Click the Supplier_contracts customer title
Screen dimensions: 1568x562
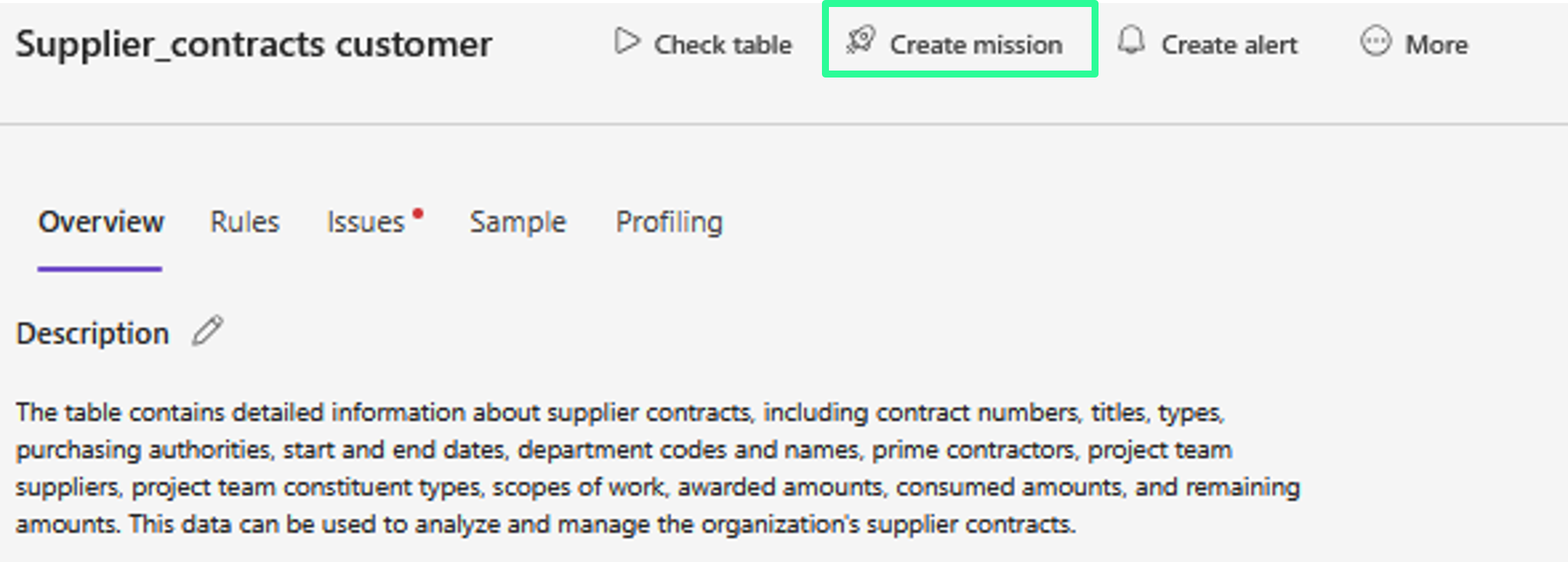click(253, 44)
